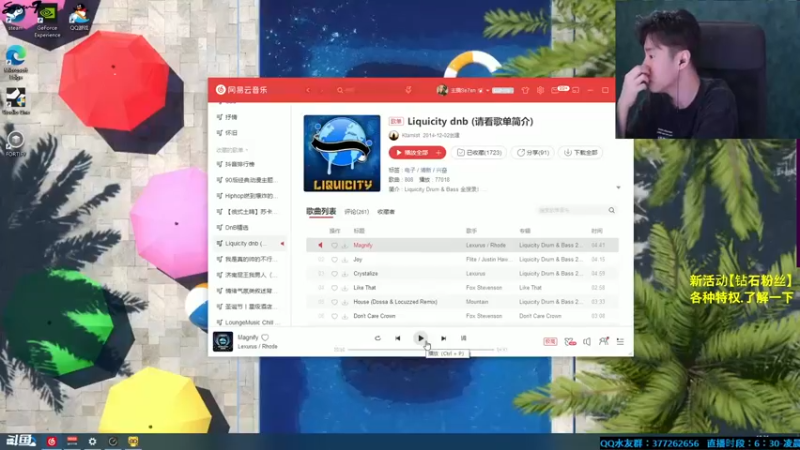Expand the username dropdown arrow

488,90
